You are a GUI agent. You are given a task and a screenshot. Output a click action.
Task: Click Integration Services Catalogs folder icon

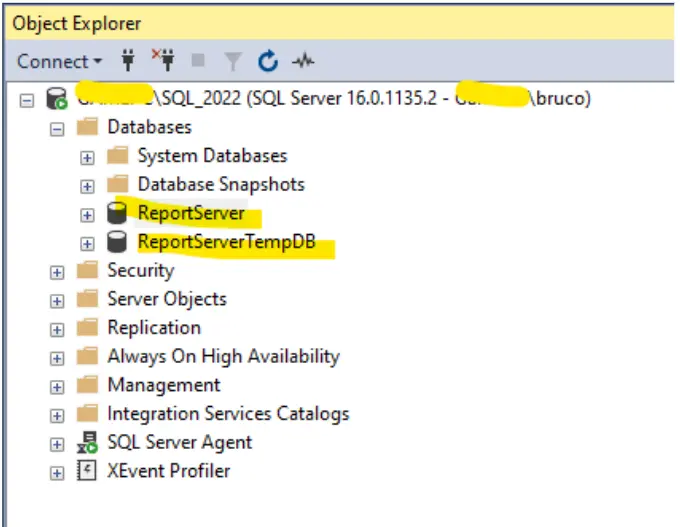click(x=88, y=413)
